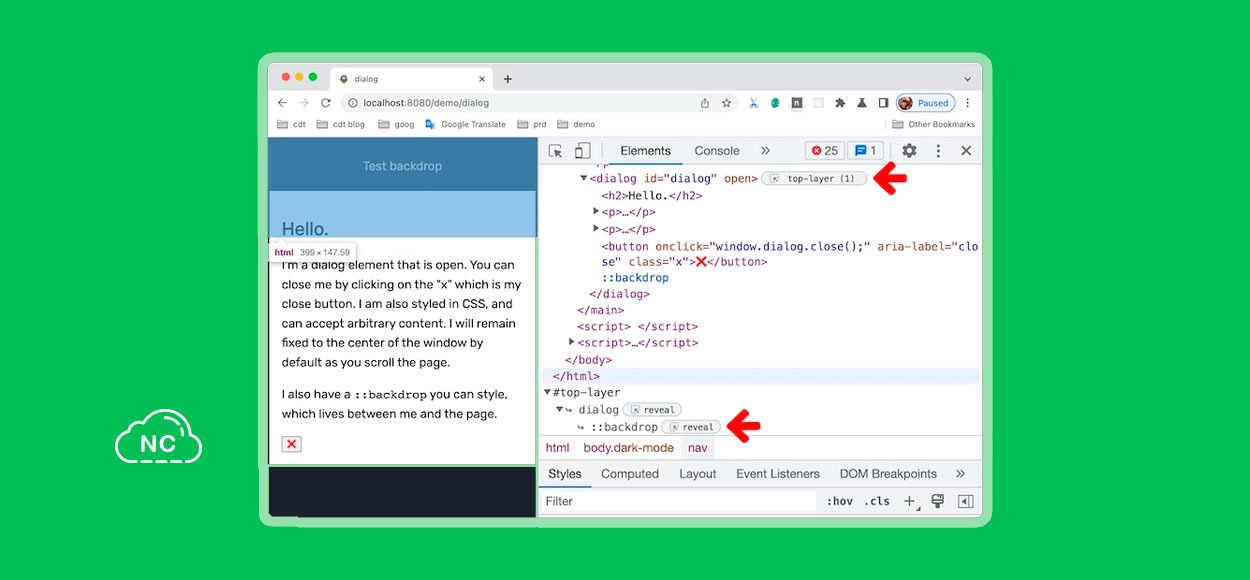Open the DOM Breakpoints tab
The image size is (1250, 580).
888,474
